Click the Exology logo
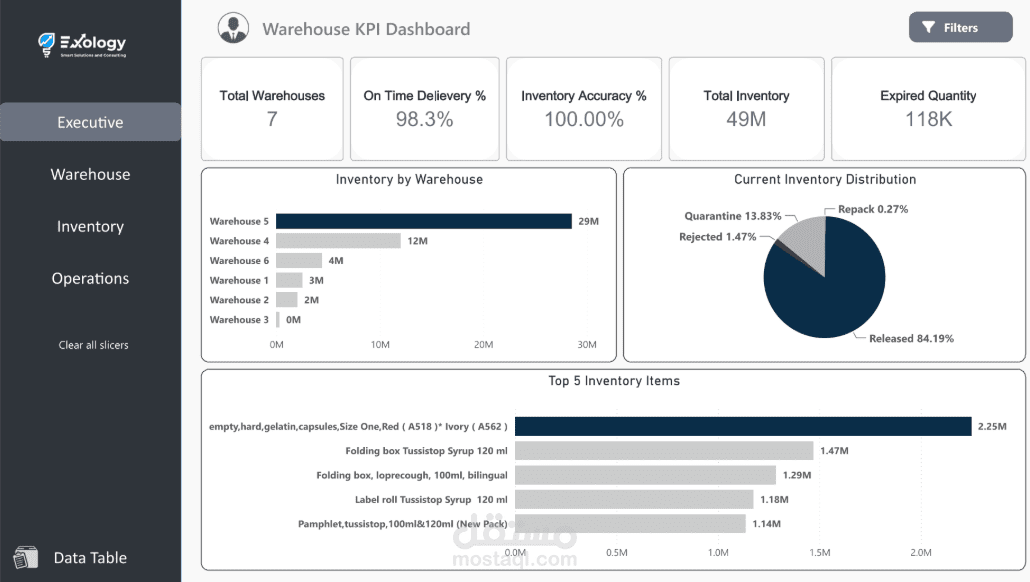This screenshot has width=1030, height=582. [x=81, y=45]
